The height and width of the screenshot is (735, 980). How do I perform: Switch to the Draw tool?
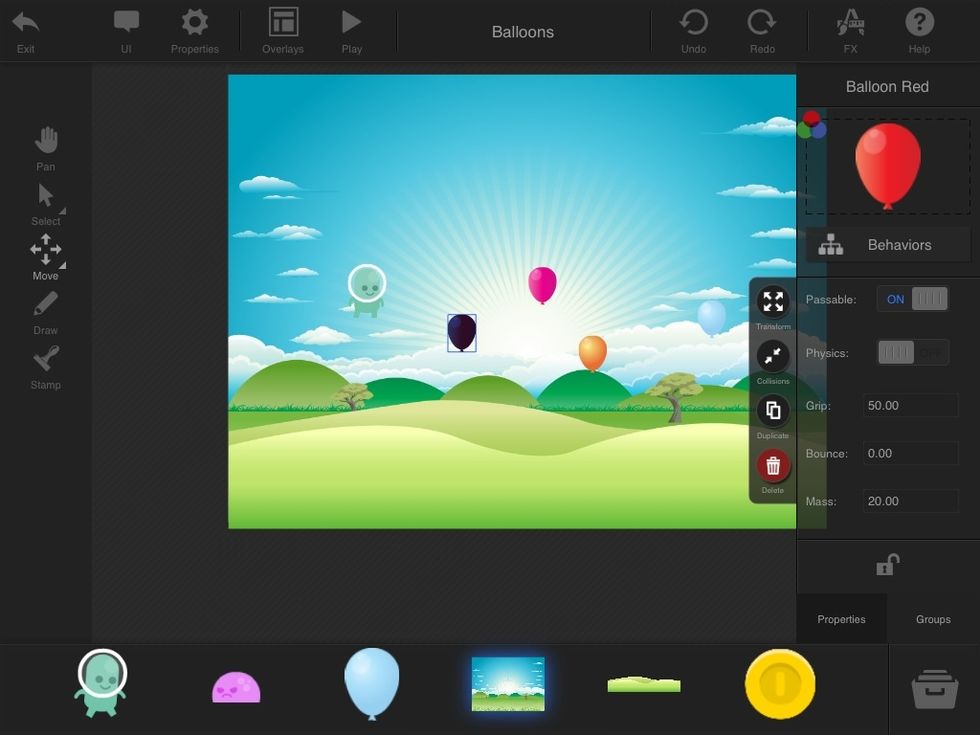point(45,311)
